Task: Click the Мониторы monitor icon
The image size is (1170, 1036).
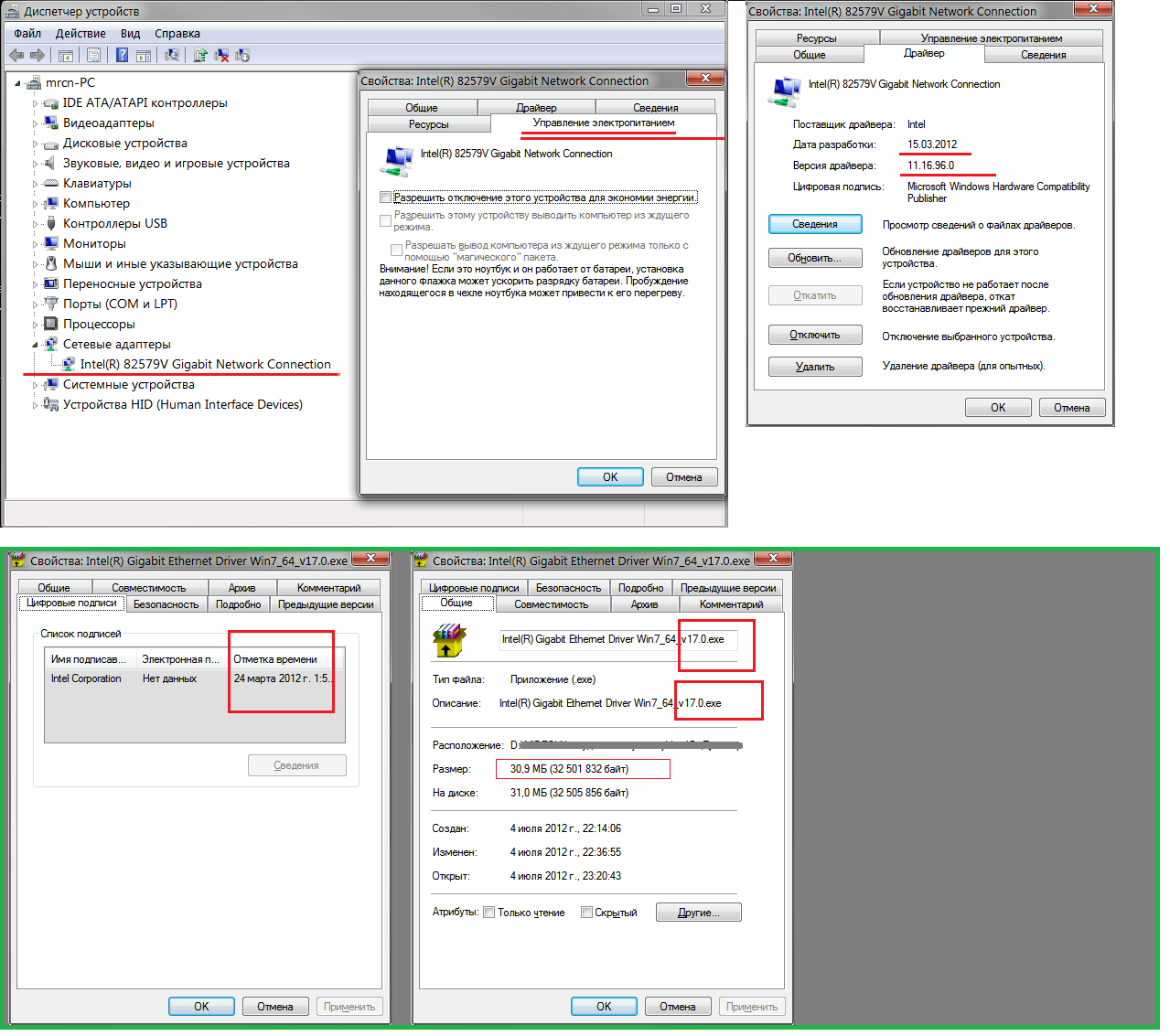Action: point(51,243)
